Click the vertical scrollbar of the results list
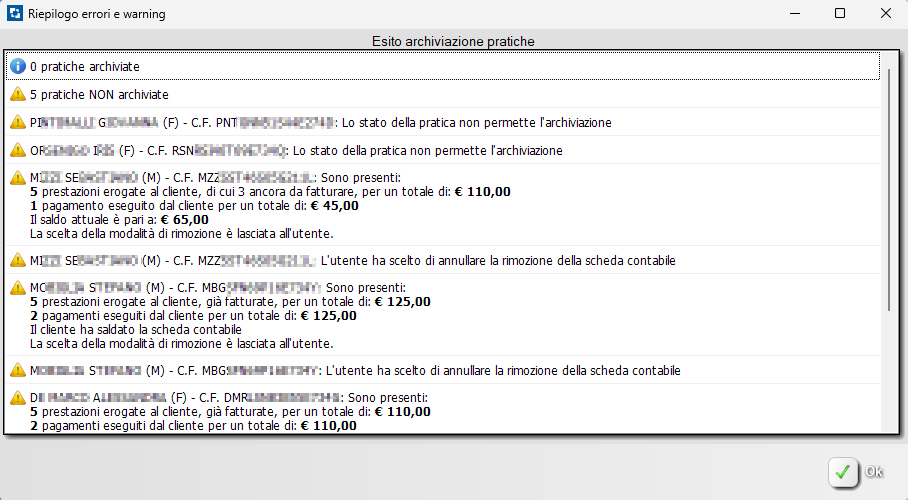The image size is (908, 500). point(889,200)
